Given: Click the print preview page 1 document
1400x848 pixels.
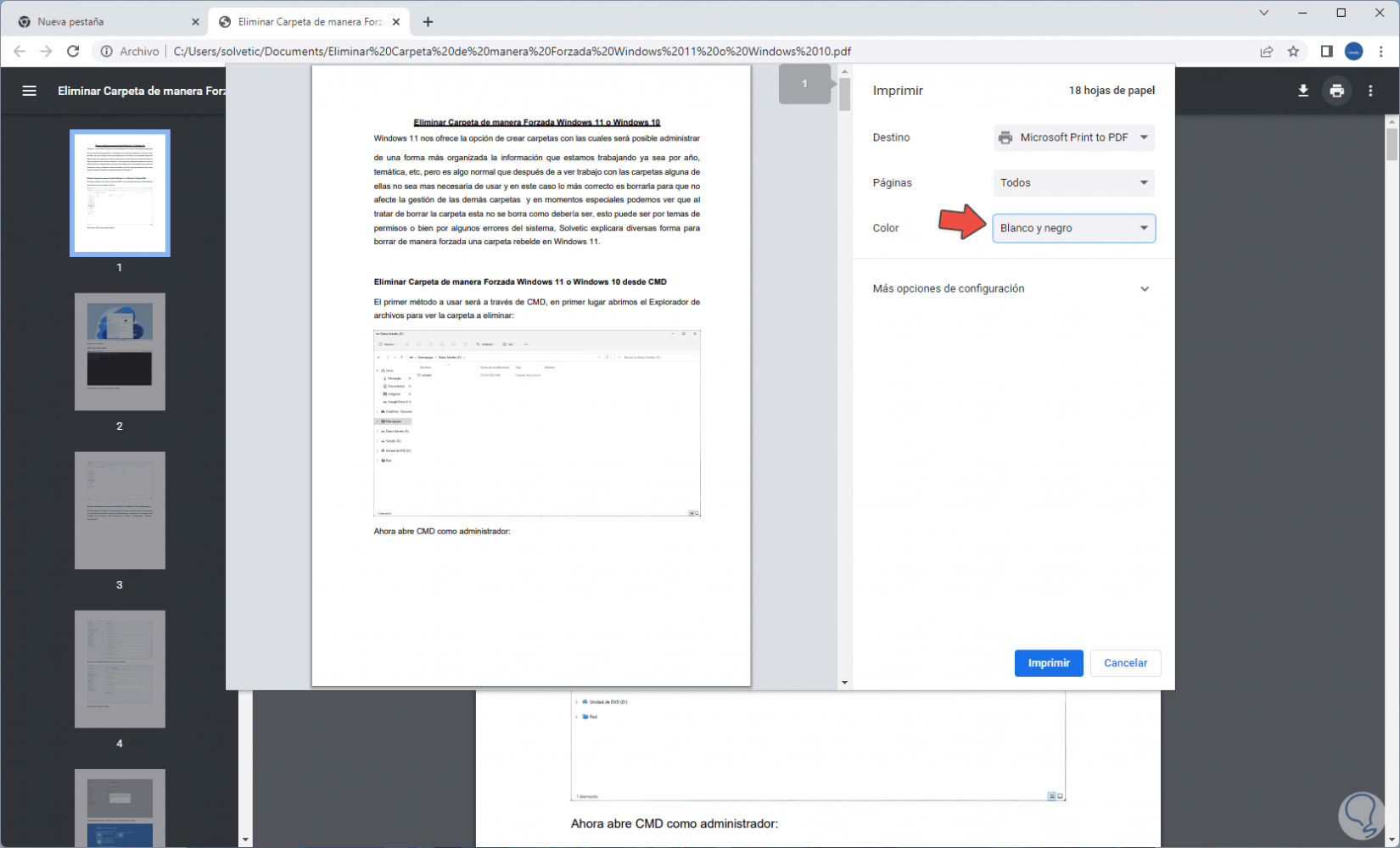Looking at the screenshot, I should coord(531,376).
